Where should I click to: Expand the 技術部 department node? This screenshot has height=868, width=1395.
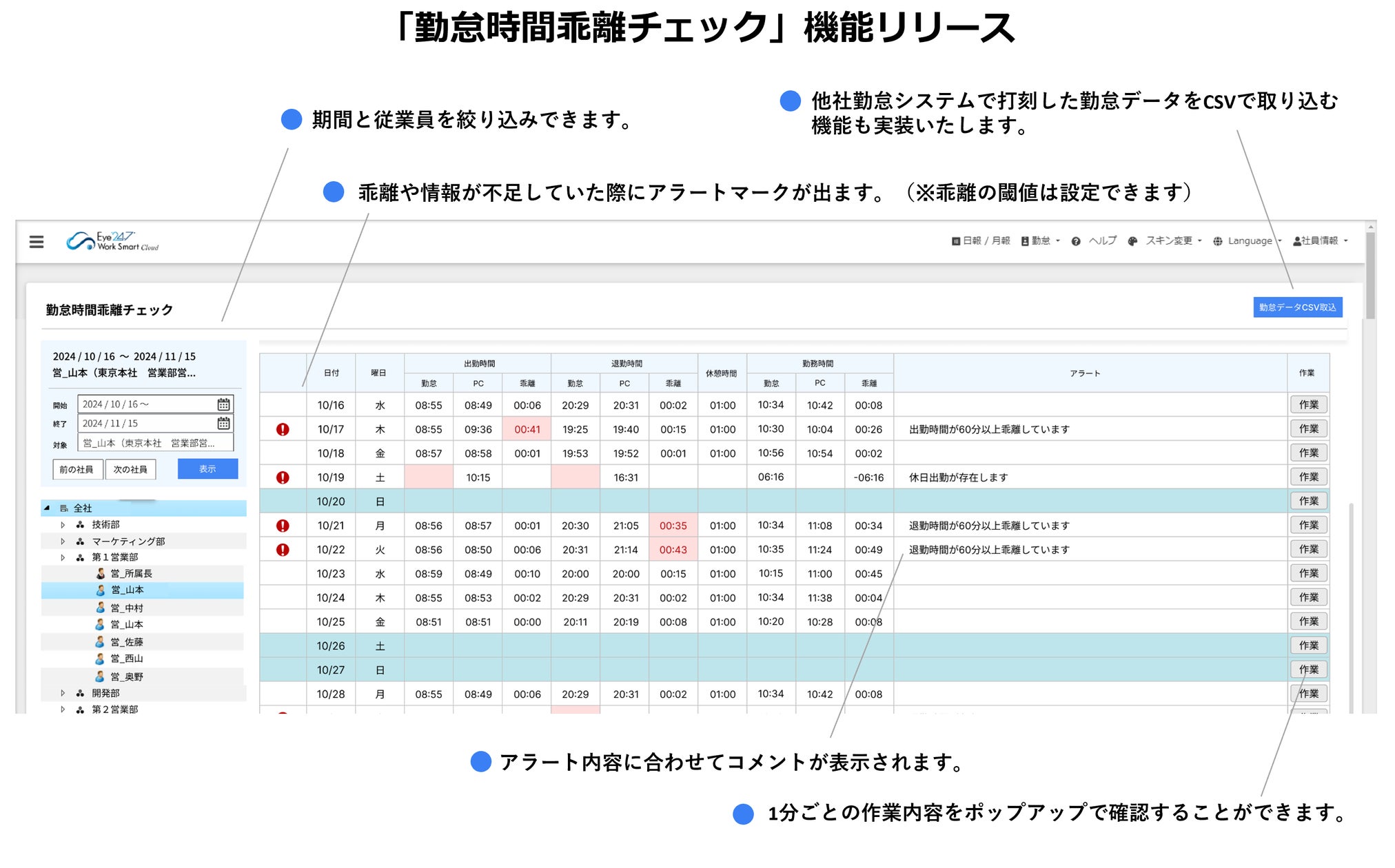pyautogui.click(x=63, y=525)
